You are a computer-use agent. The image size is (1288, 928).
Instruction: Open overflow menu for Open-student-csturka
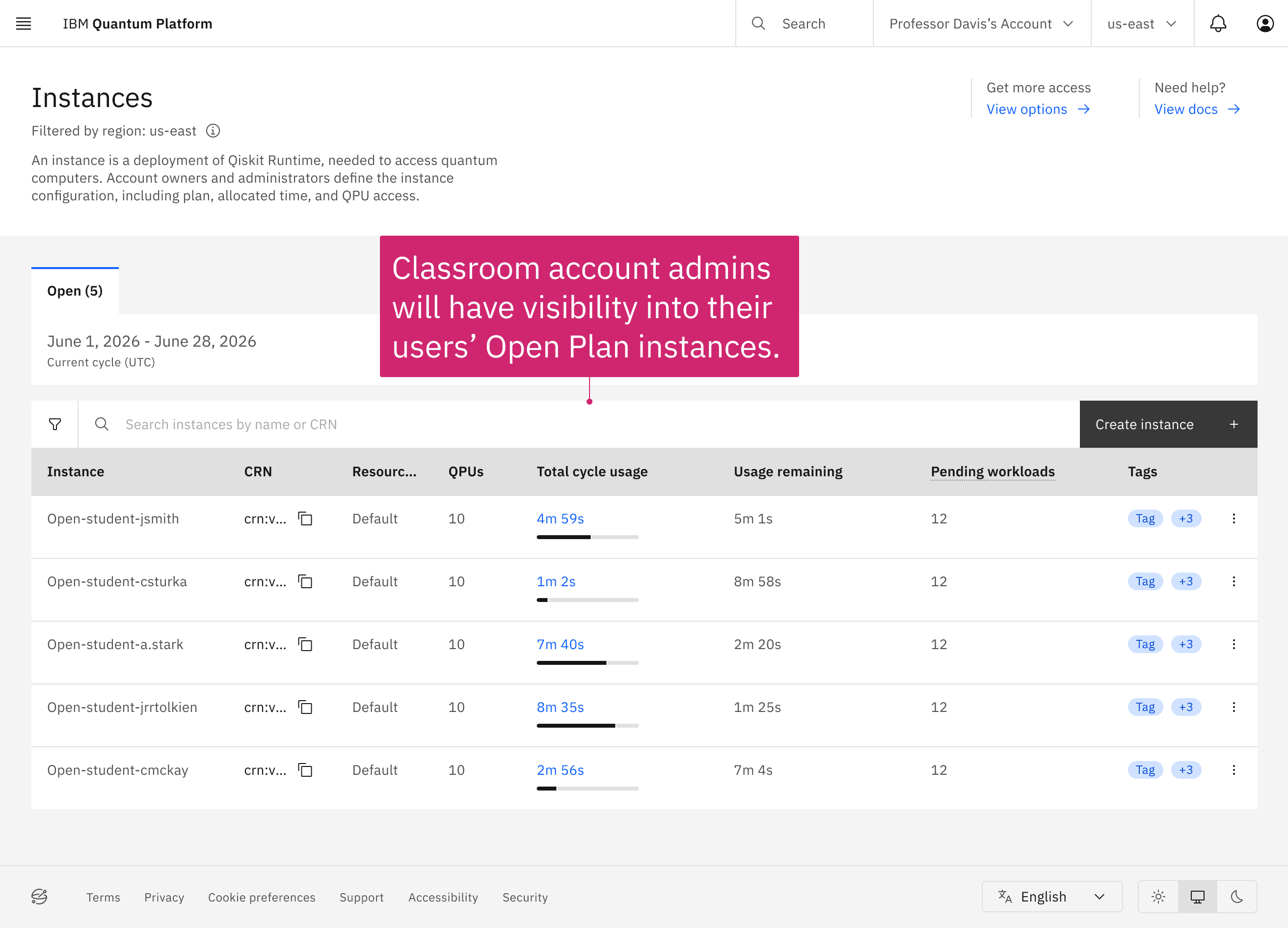[x=1234, y=581]
